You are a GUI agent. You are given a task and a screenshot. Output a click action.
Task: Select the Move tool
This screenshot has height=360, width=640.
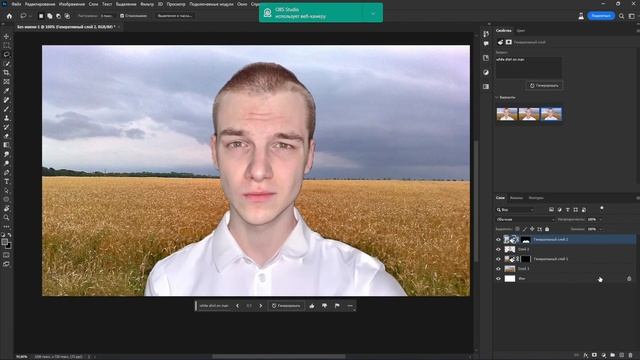tap(7, 36)
